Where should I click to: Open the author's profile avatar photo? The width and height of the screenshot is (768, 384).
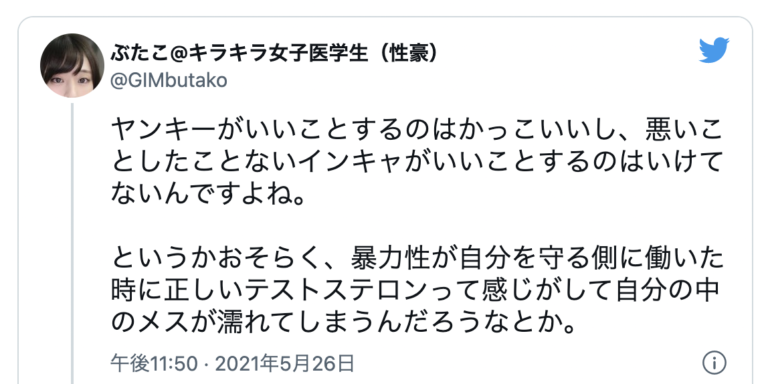72,66
